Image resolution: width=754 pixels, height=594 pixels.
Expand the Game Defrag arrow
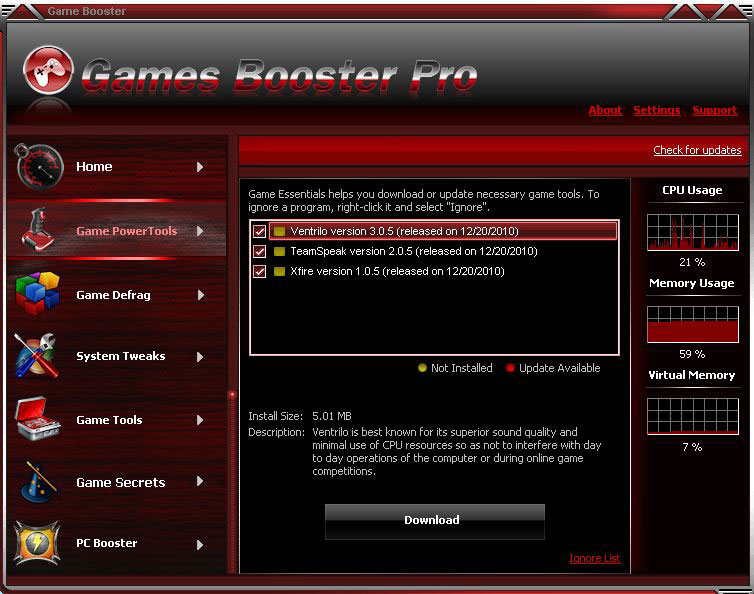[x=201, y=295]
